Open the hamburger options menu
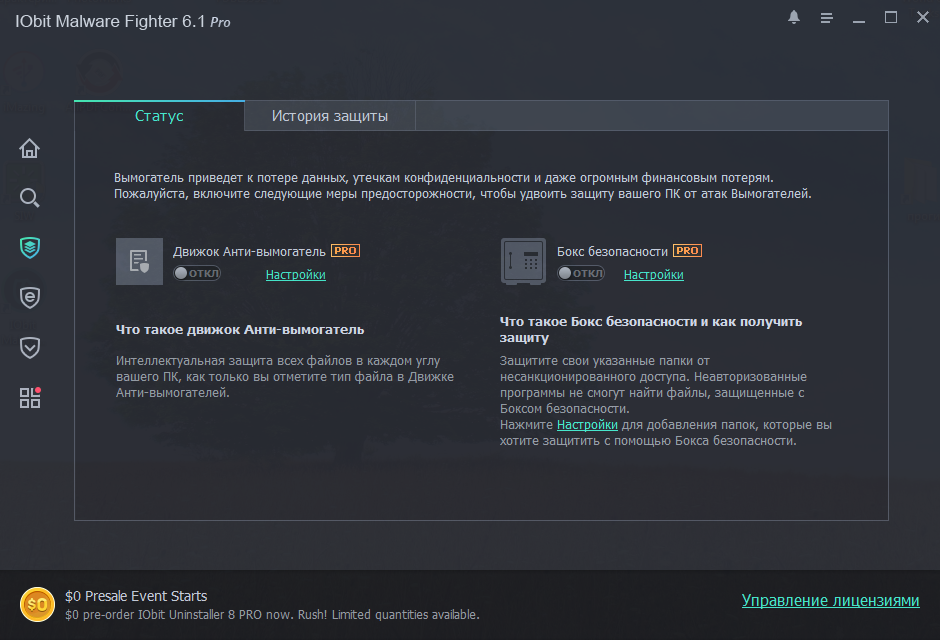This screenshot has height=640, width=940. coord(826,18)
